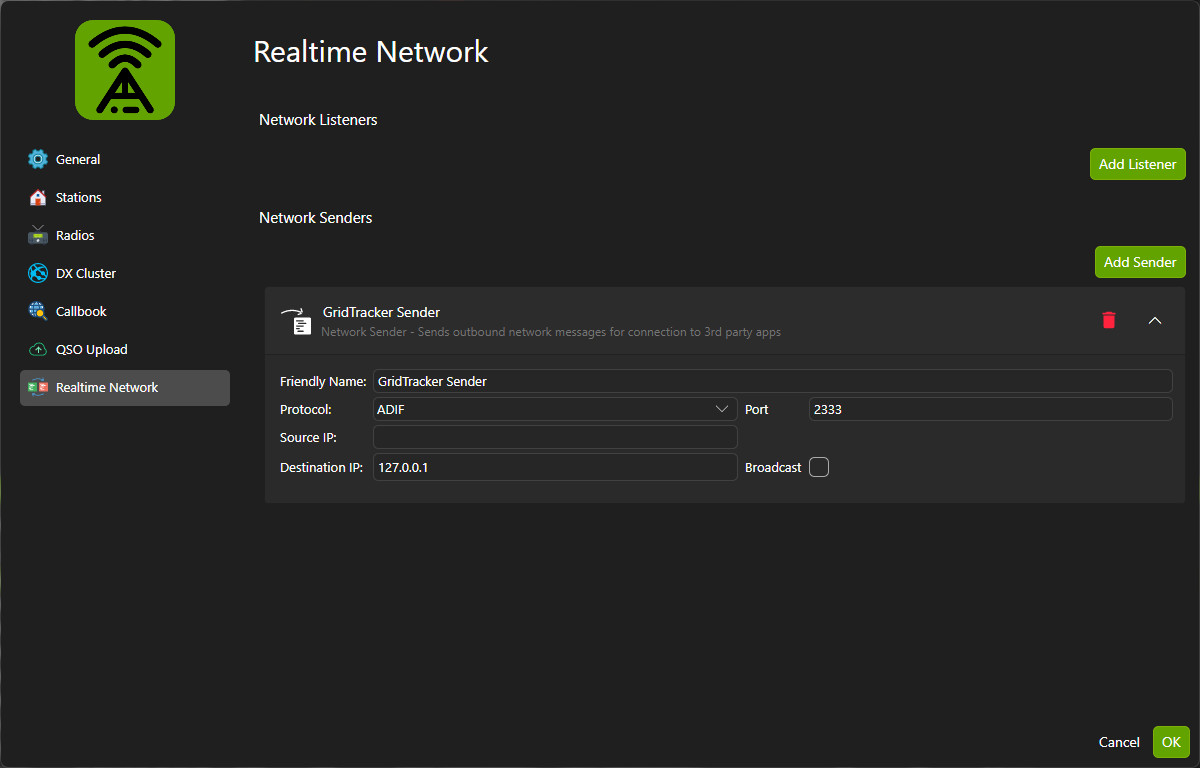1200x768 pixels.
Task: Collapse the GridTracker Sender panel chevron
Action: point(1155,320)
